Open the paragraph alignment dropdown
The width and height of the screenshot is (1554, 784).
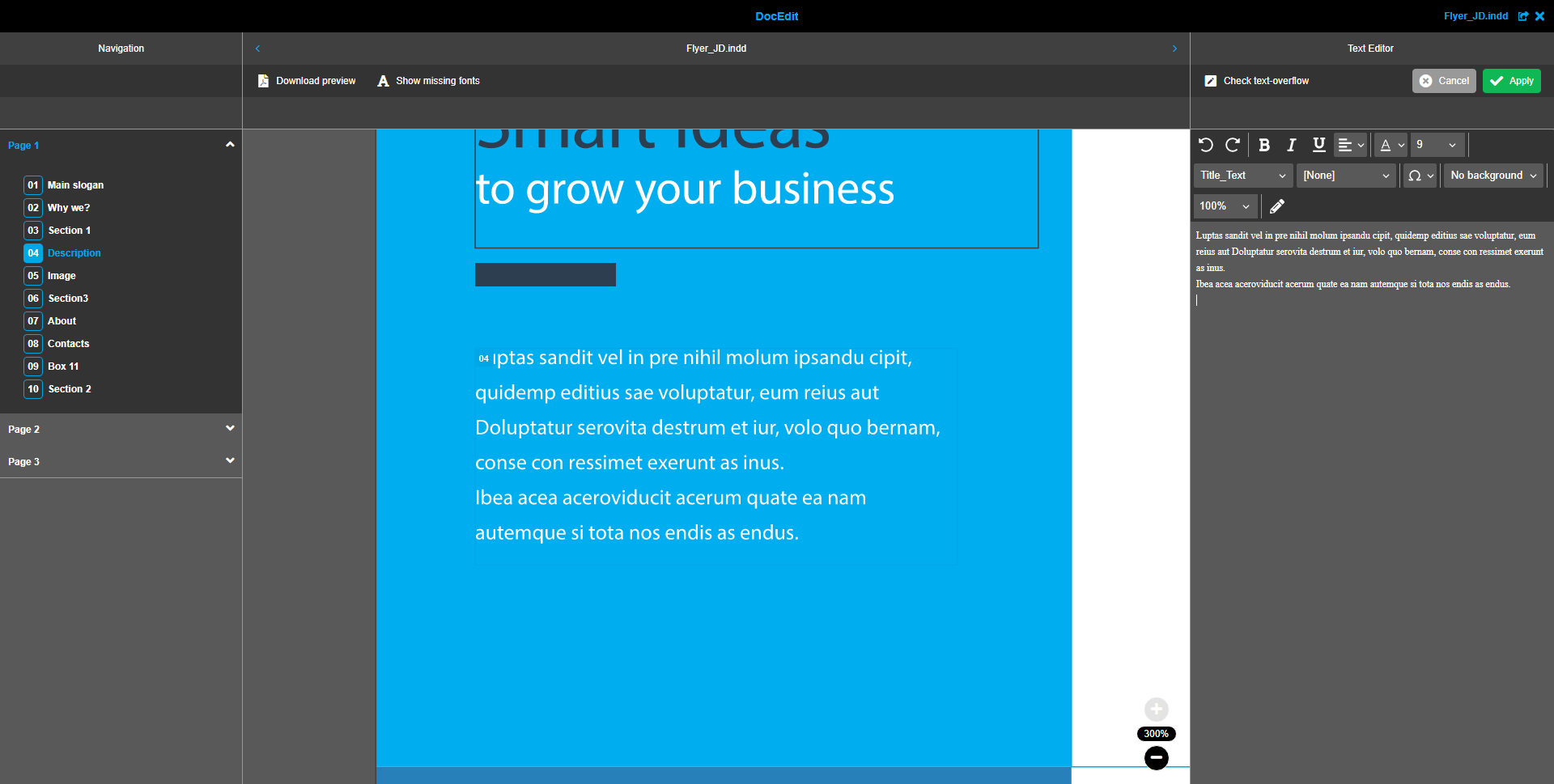(x=1350, y=145)
